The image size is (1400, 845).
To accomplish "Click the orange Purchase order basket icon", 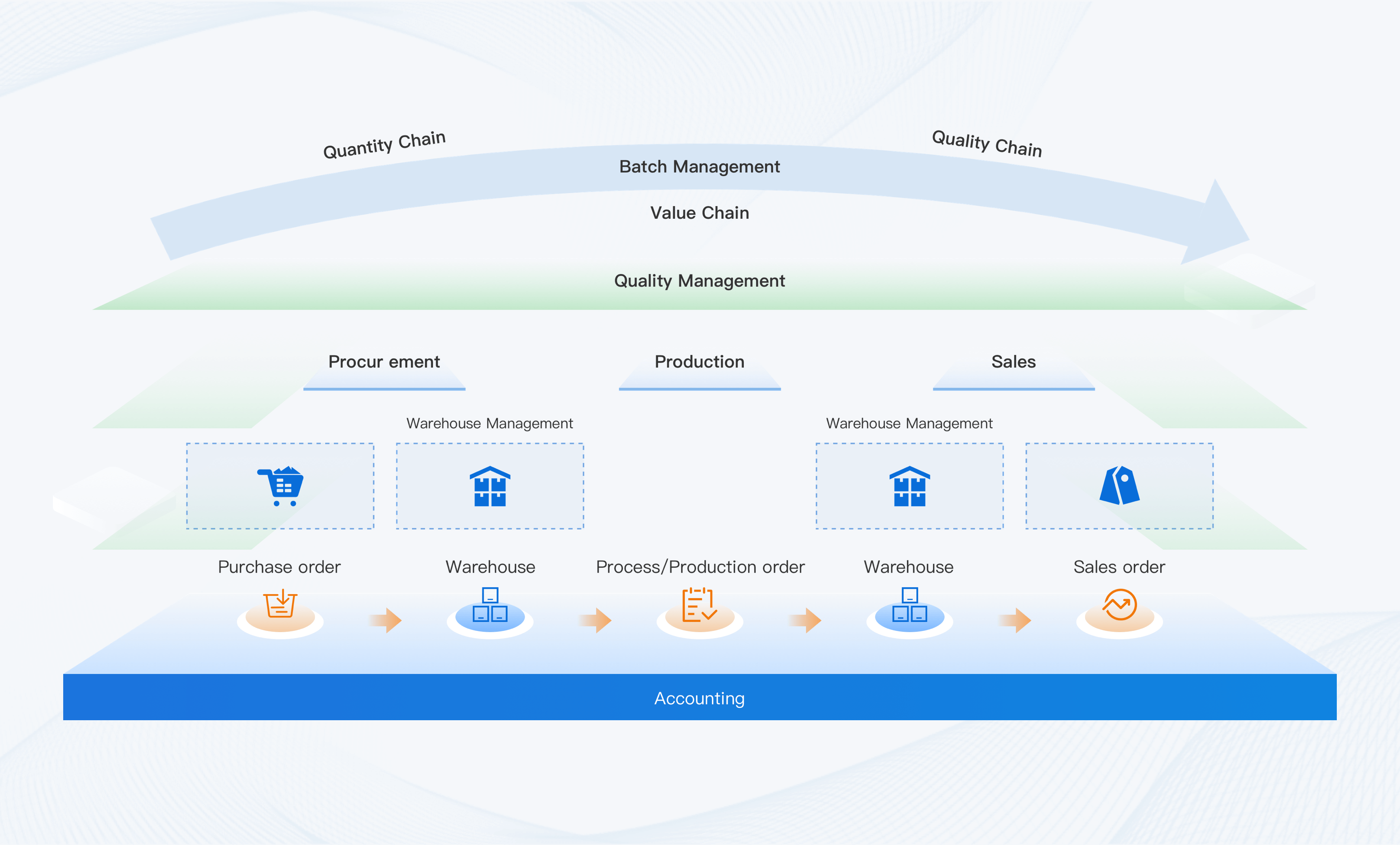I will click(x=280, y=604).
